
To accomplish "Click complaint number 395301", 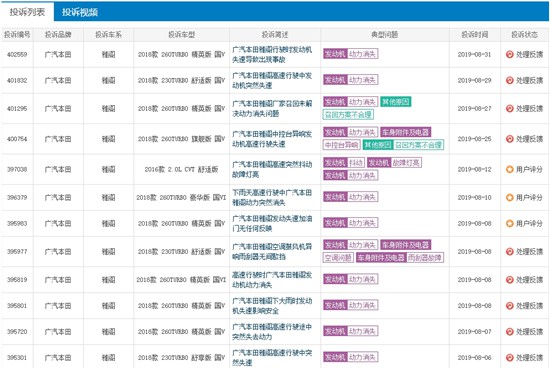I will (x=17, y=357).
